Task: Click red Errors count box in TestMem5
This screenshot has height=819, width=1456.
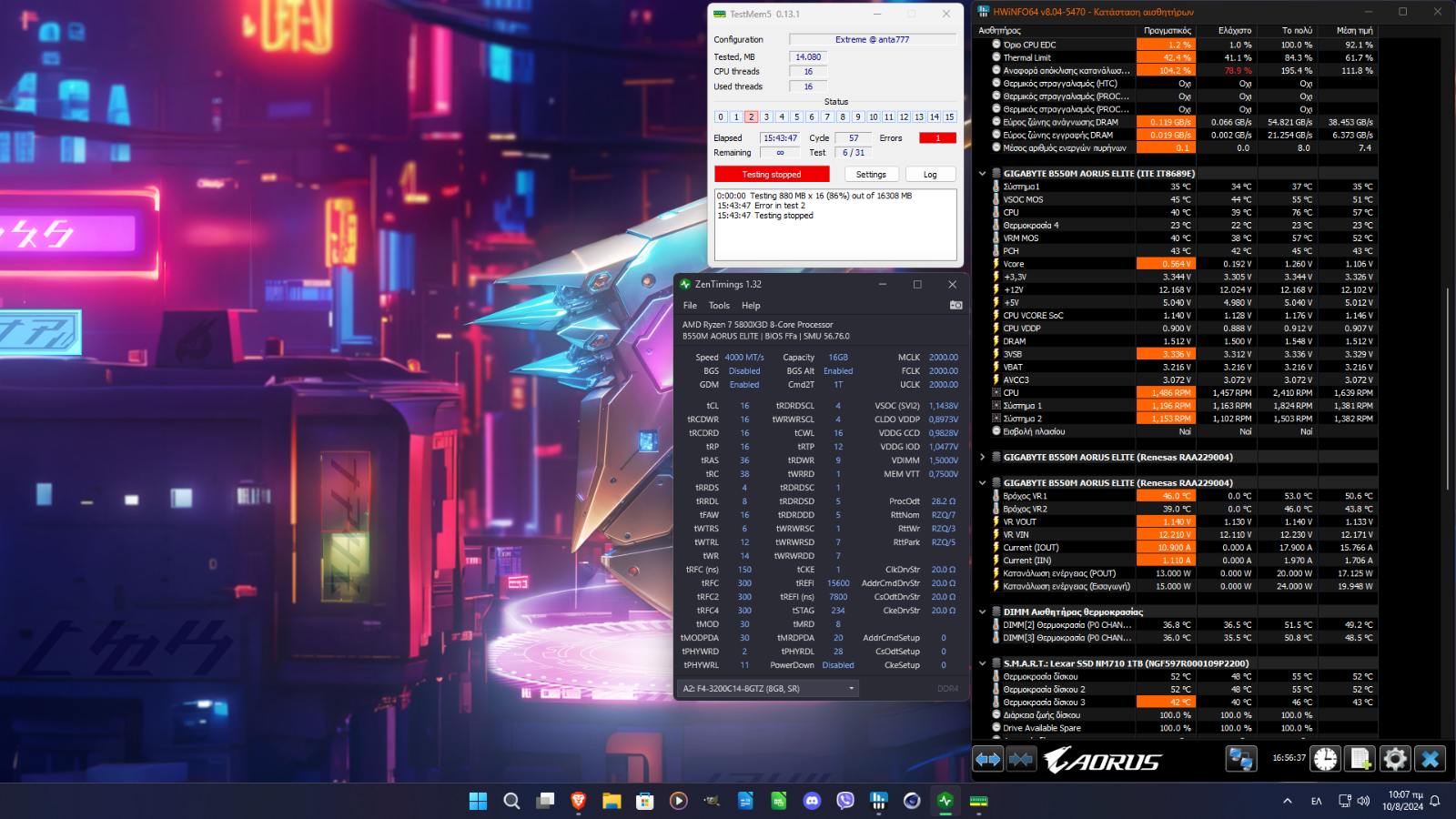Action: (x=937, y=138)
